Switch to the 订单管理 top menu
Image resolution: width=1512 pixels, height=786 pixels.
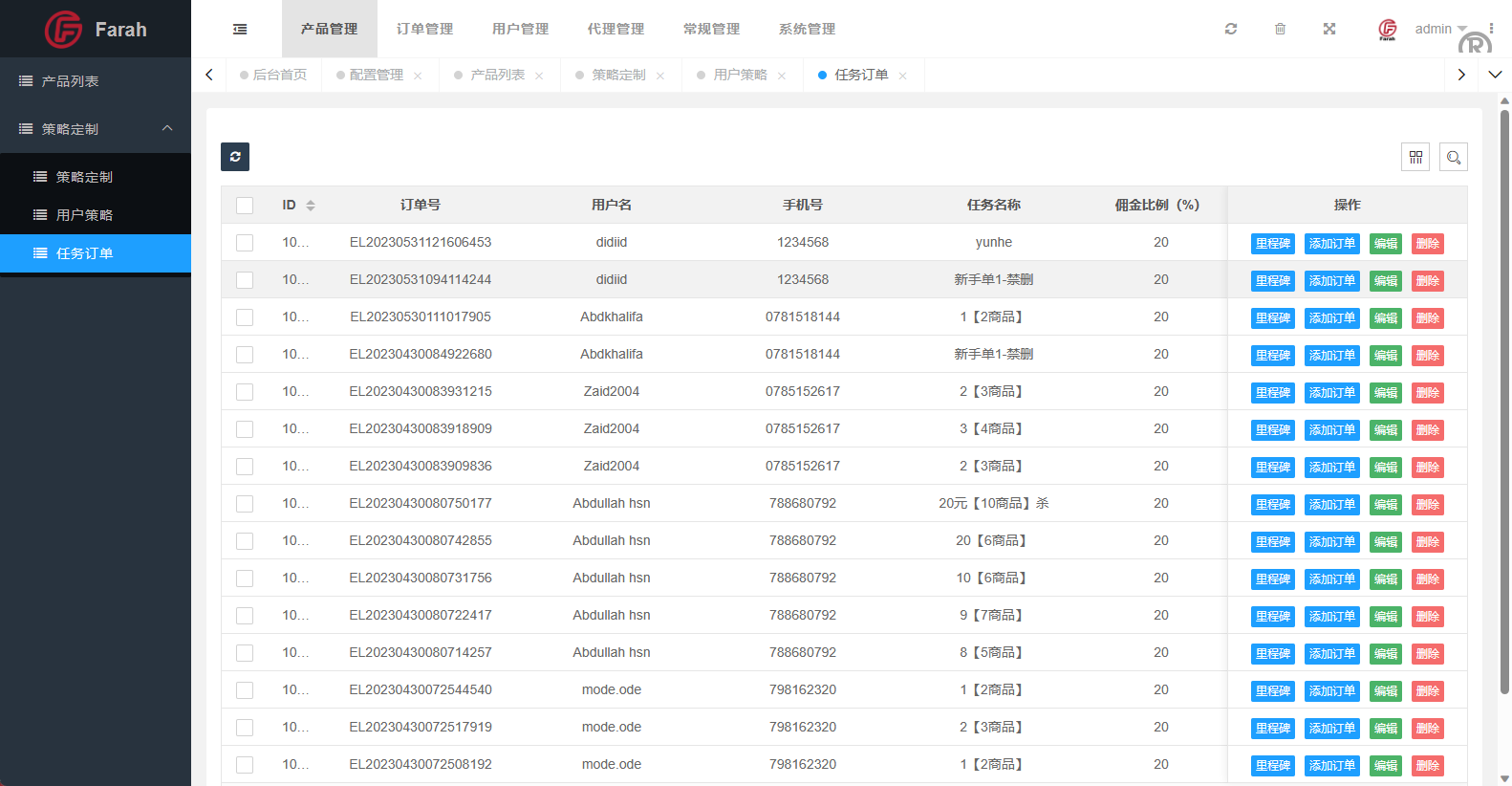424,29
